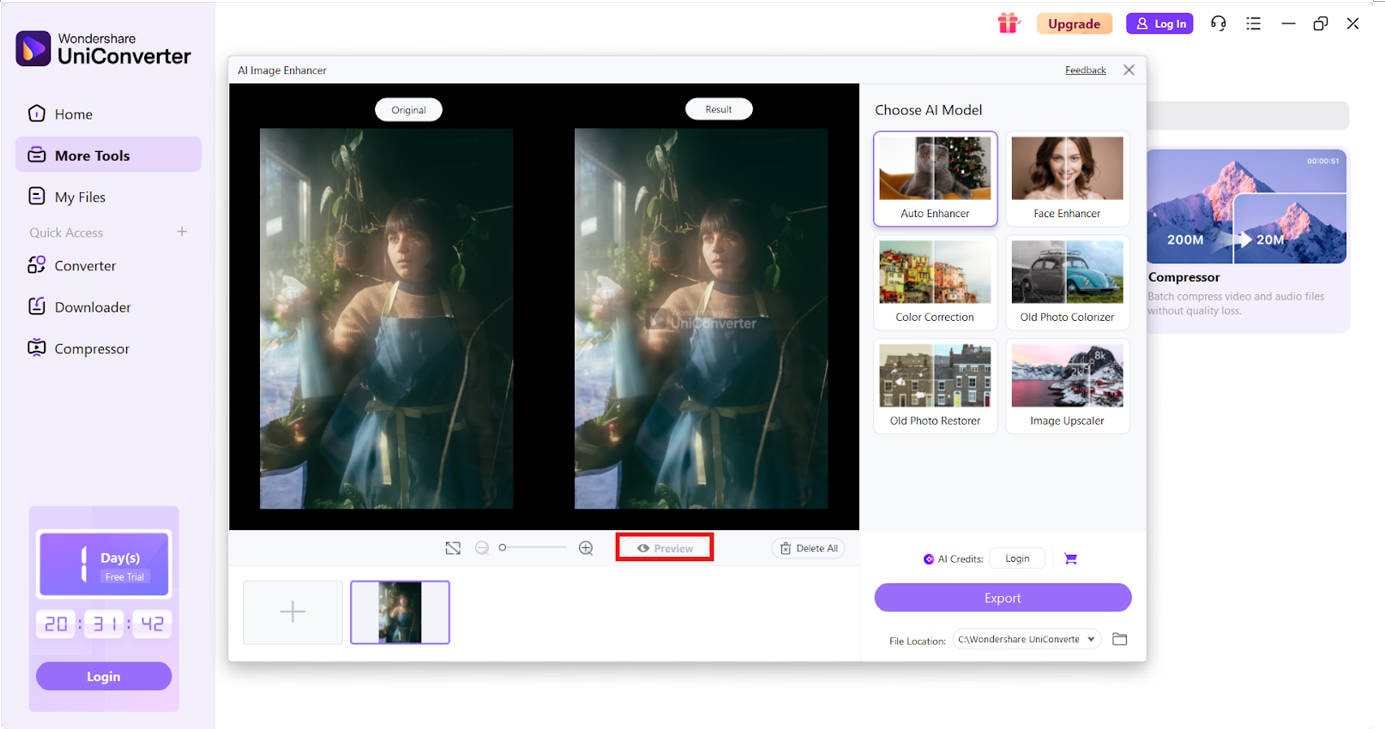This screenshot has height=729, width=1385.
Task: Click the Result label pill
Action: (x=719, y=109)
